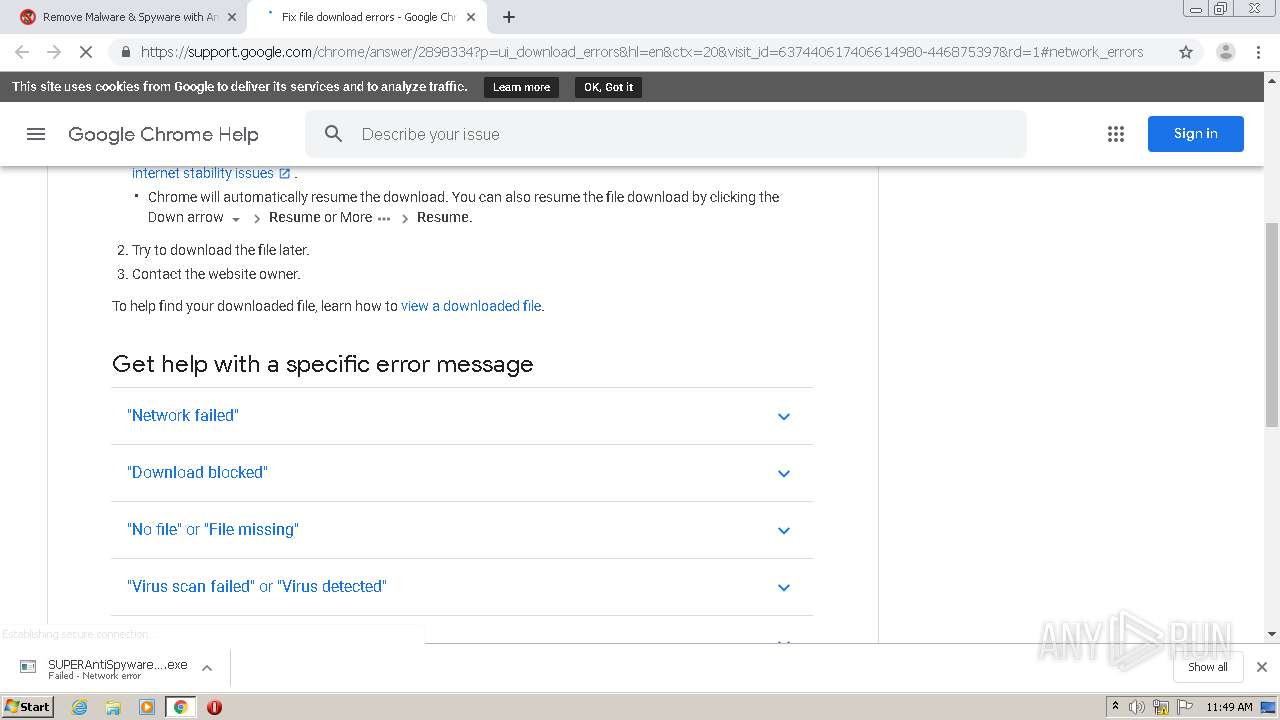Open the hamburger main menu
The image size is (1280, 720).
point(36,134)
